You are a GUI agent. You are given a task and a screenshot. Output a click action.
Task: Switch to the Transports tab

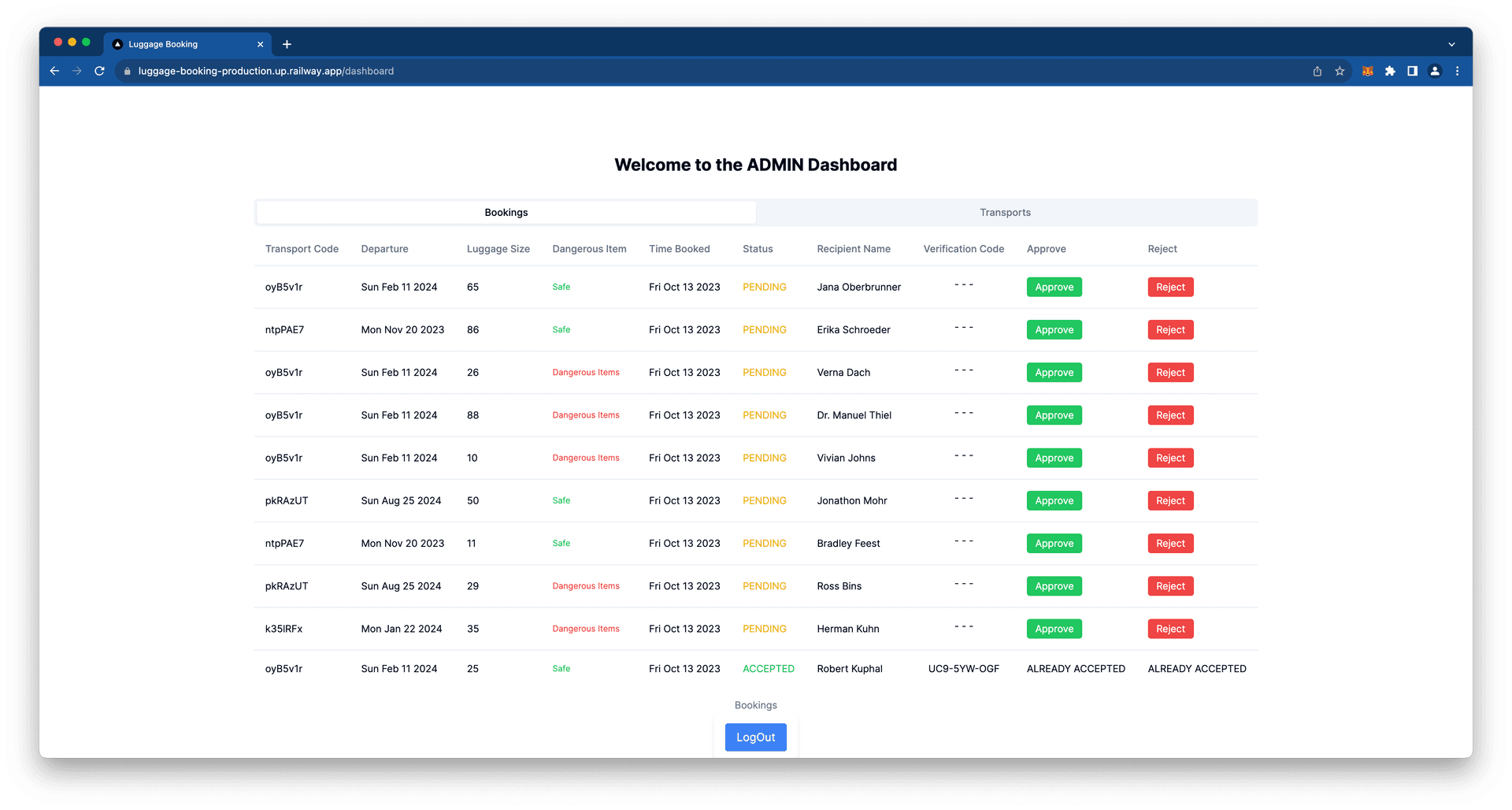(1005, 212)
